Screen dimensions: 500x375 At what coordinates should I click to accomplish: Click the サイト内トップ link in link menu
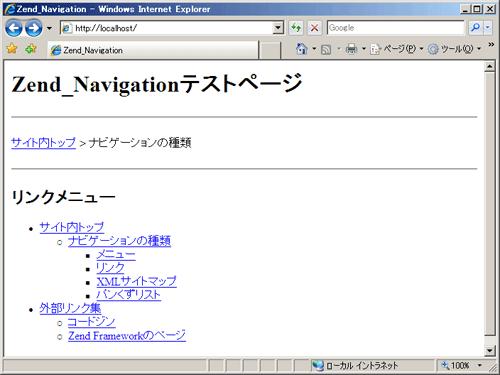(72, 227)
